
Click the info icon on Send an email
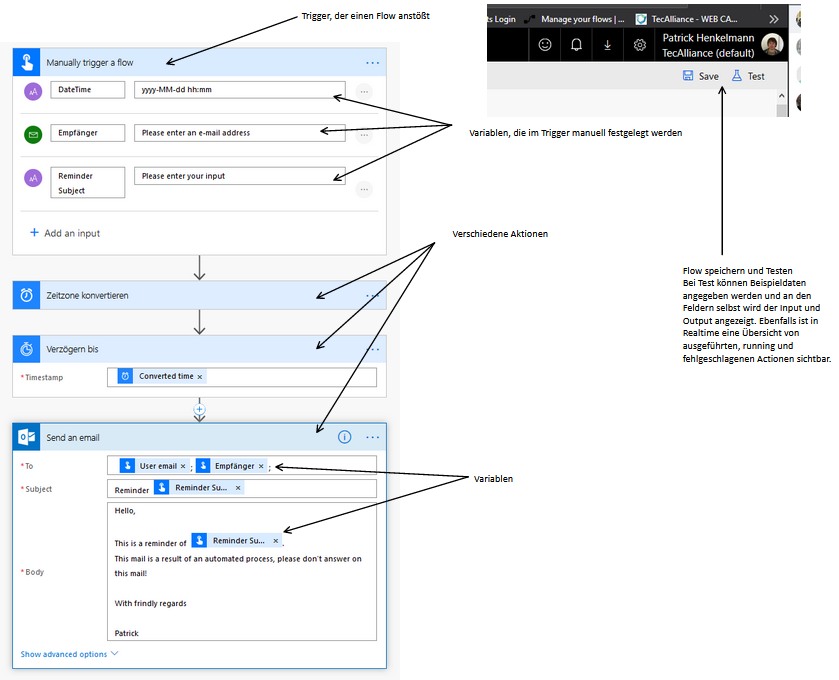344,437
